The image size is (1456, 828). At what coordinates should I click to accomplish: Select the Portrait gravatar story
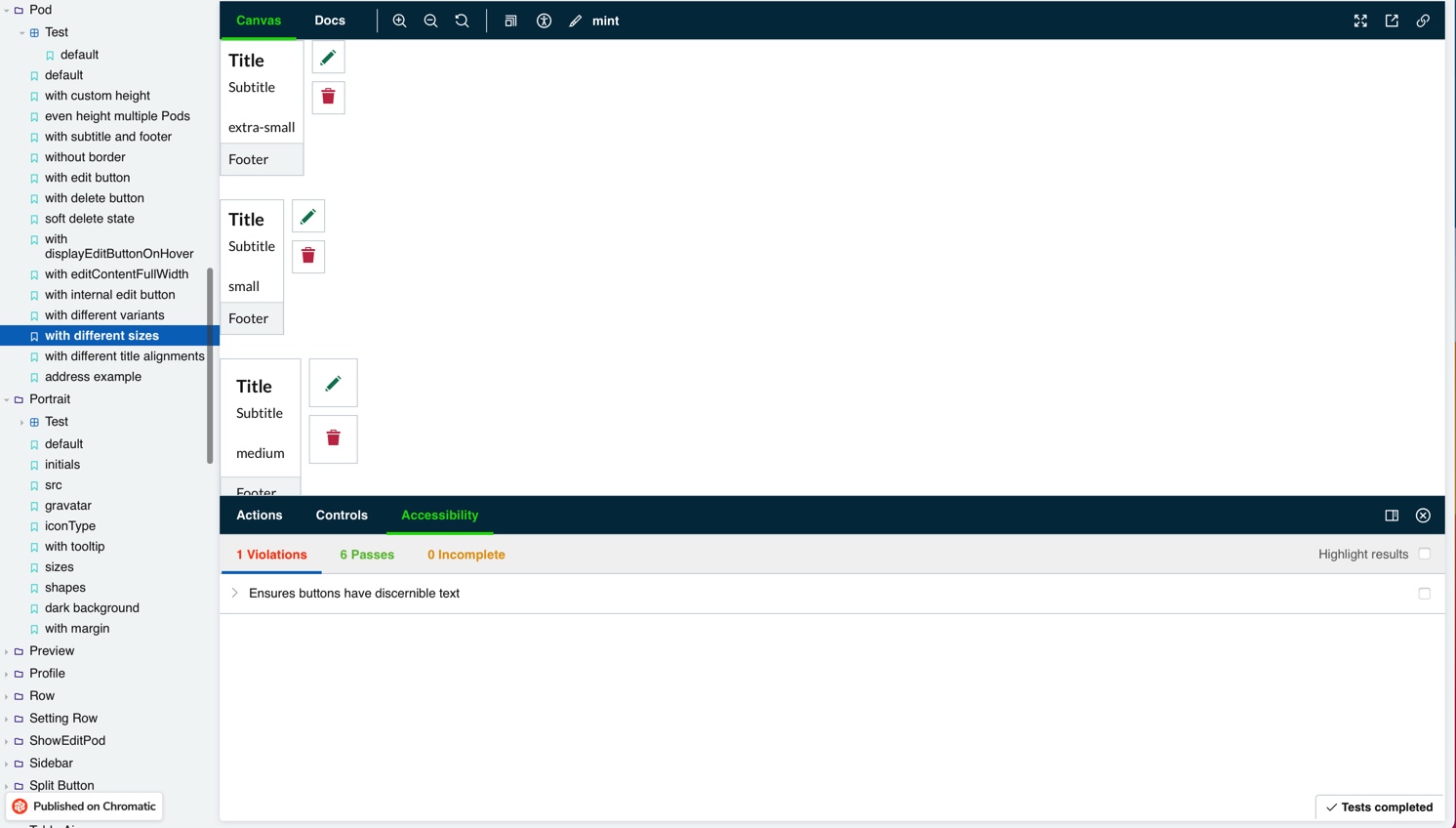coord(68,506)
